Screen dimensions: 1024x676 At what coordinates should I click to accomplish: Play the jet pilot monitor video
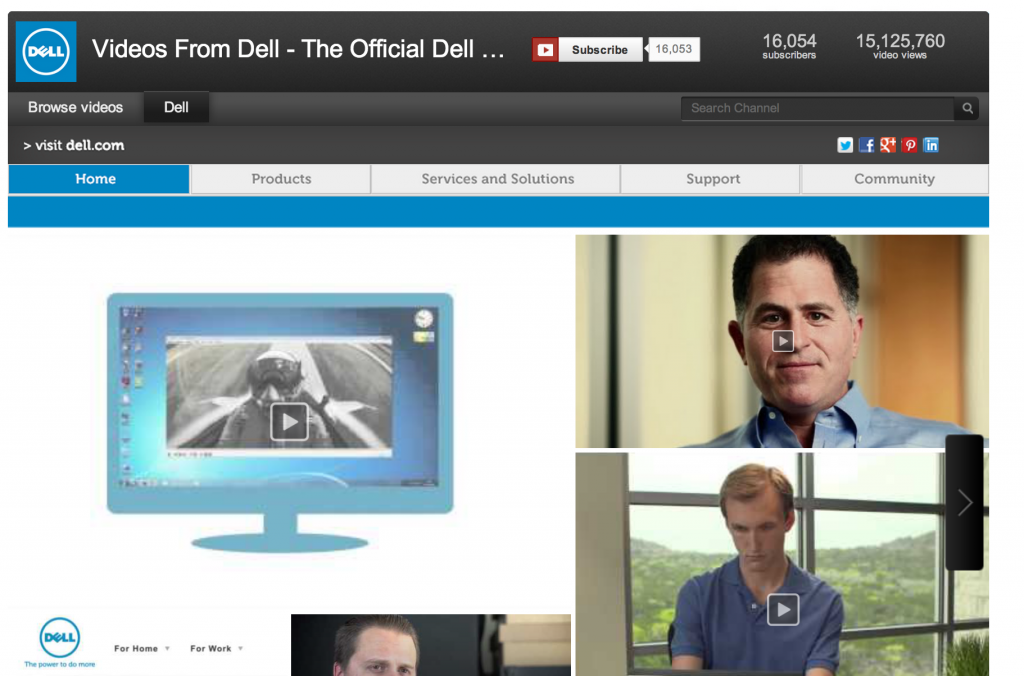[289, 421]
